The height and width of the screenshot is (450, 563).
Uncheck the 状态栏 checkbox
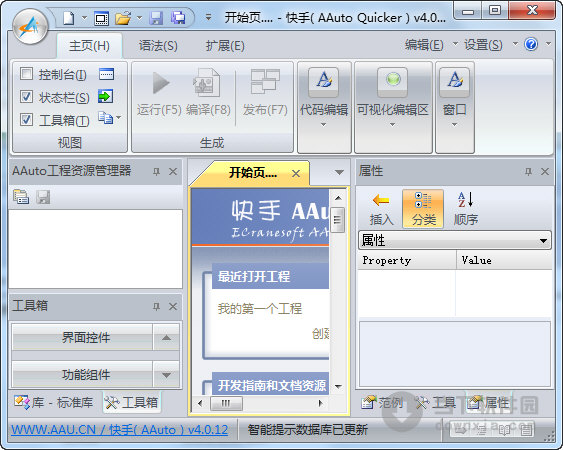click(26, 97)
